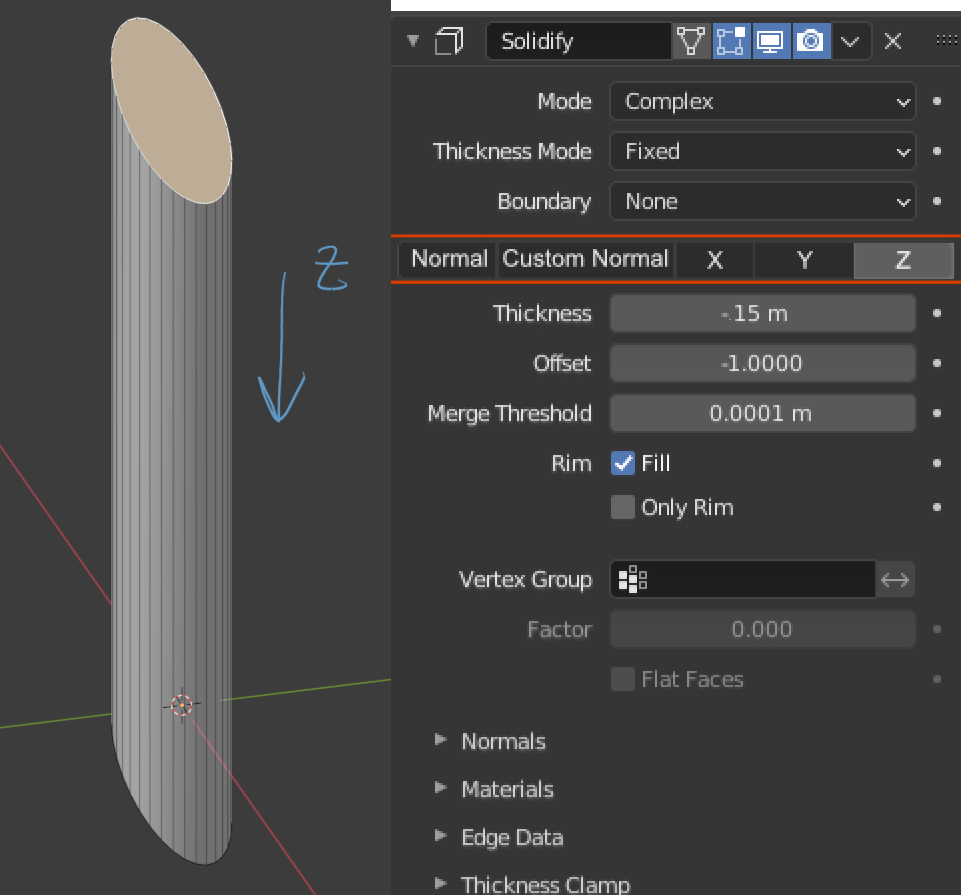Screen dimensions: 961x895
Task: Open the modifier extra options dropdown
Action: coord(851,41)
